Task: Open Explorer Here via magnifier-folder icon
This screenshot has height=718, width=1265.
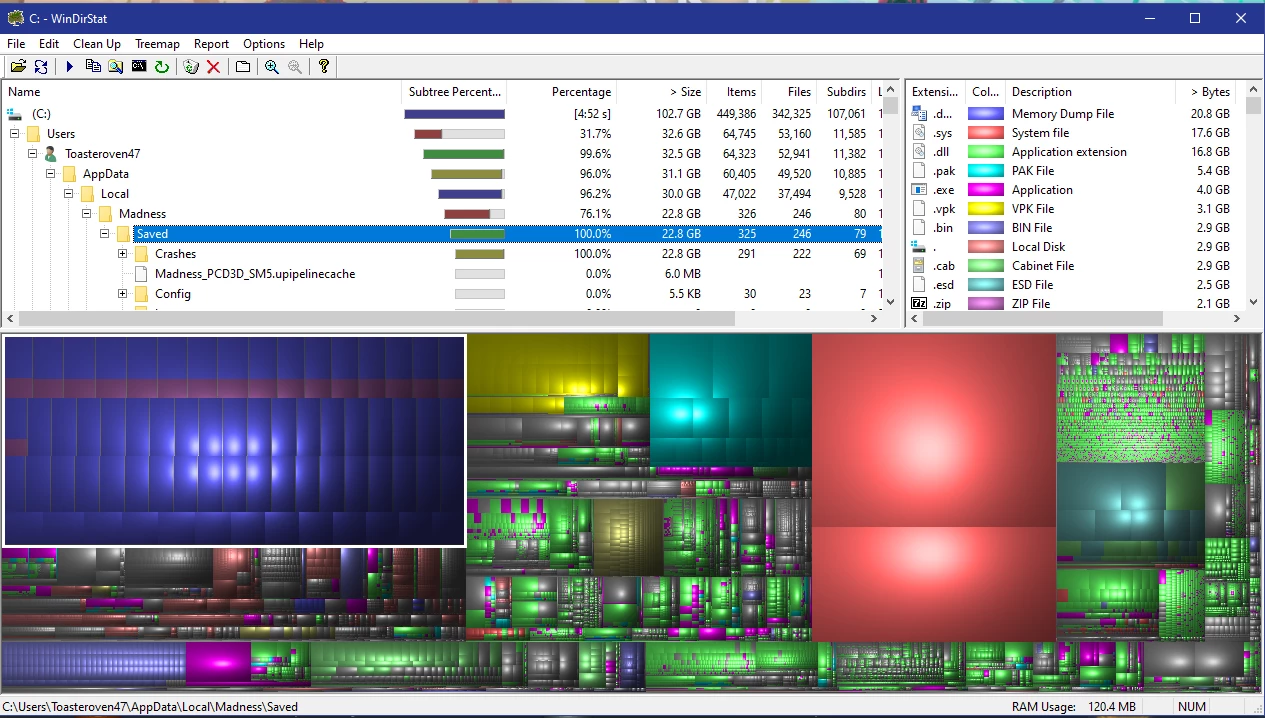Action: (x=116, y=67)
